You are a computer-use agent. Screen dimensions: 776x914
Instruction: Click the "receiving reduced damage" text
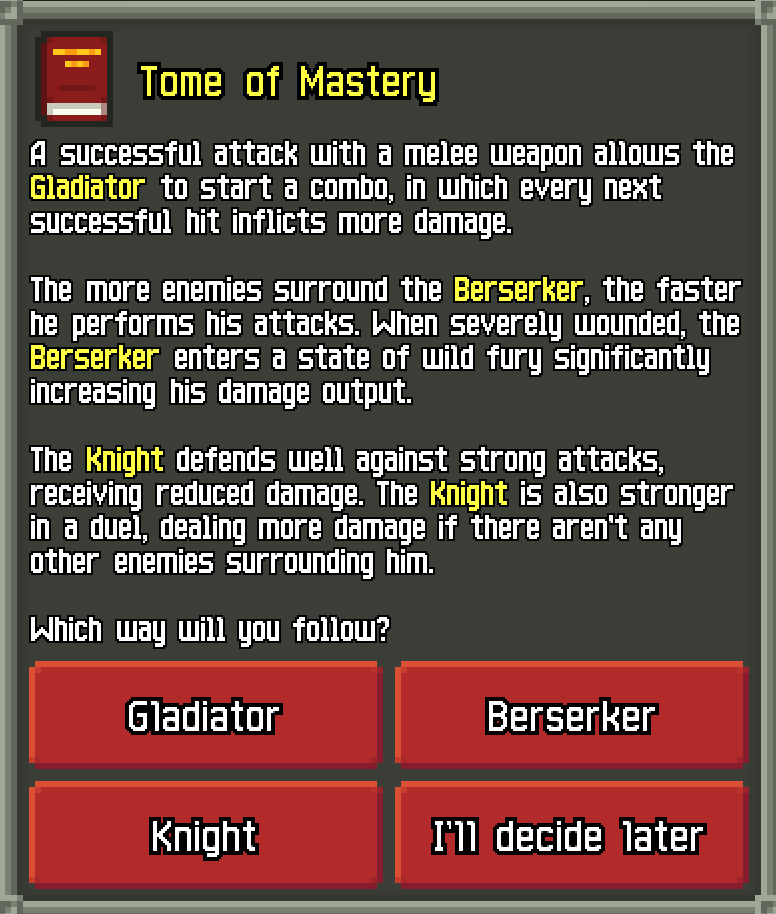tap(197, 494)
